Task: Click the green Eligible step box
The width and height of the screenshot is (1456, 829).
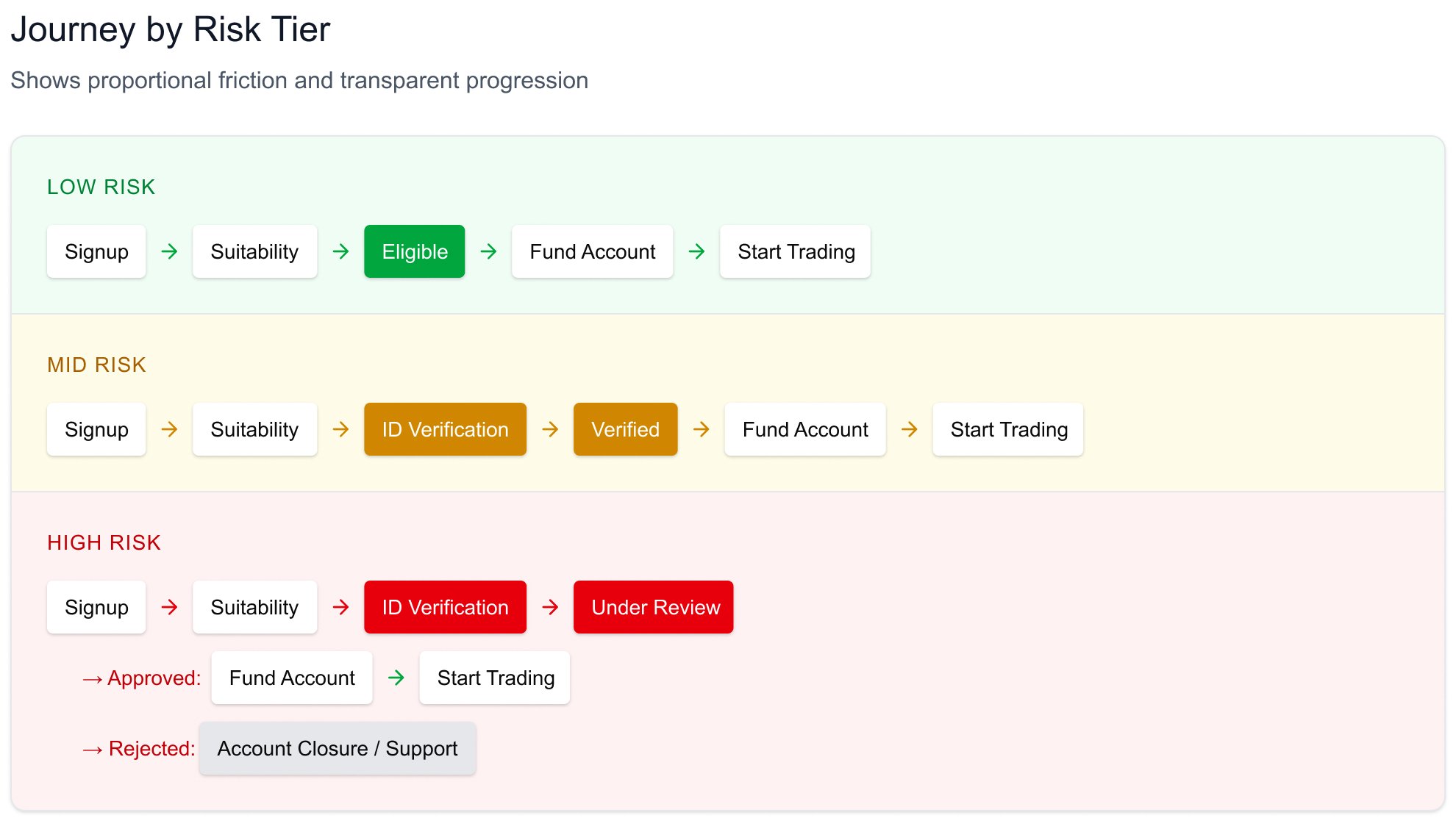Action: [x=414, y=251]
